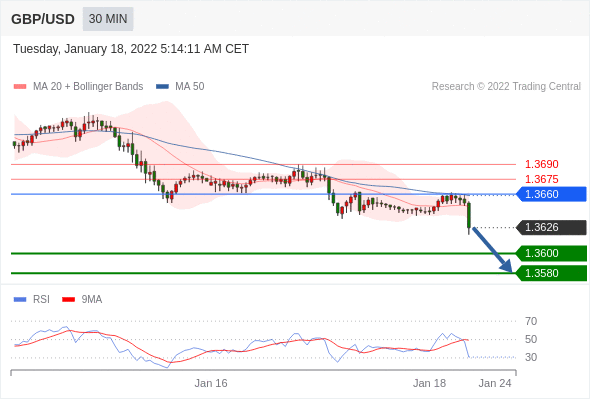The width and height of the screenshot is (590, 400).
Task: Select the GBP/USD pair title
Action: tap(43, 19)
